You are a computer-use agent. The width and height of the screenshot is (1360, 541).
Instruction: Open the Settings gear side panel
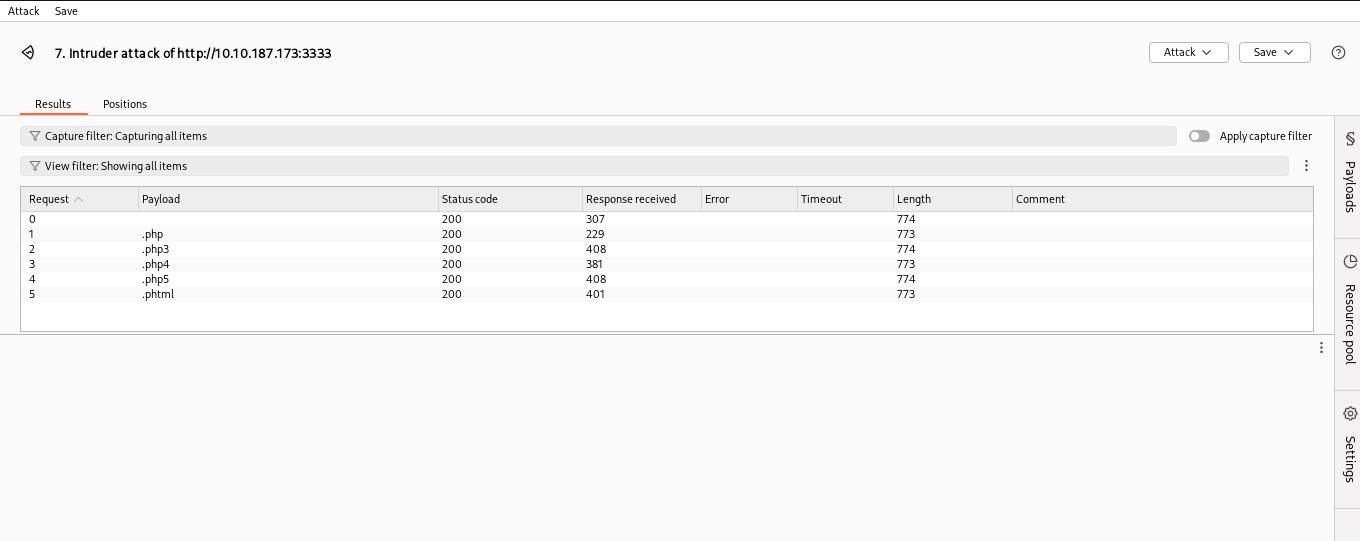[x=1349, y=445]
